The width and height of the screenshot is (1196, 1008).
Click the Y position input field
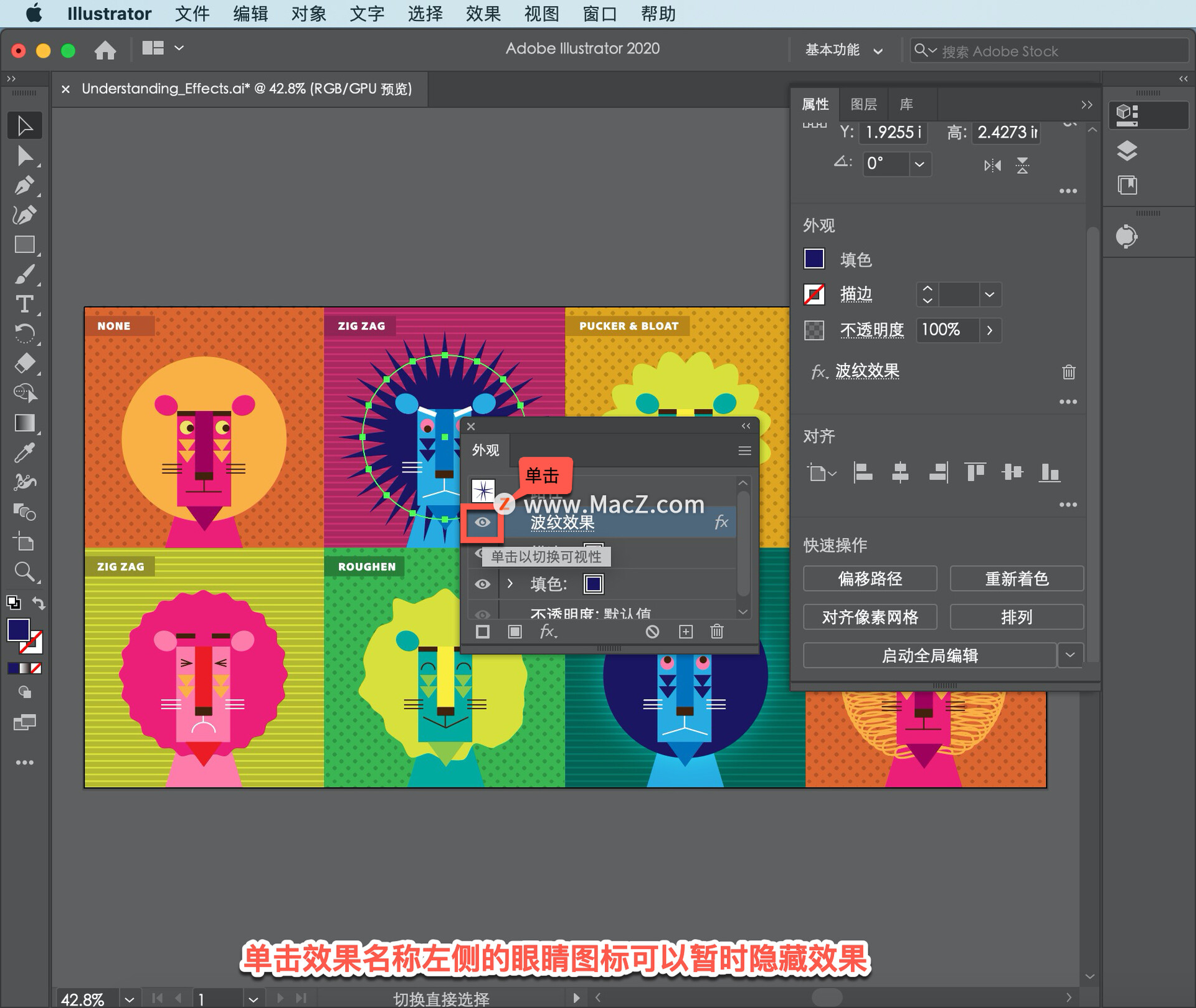[x=893, y=132]
